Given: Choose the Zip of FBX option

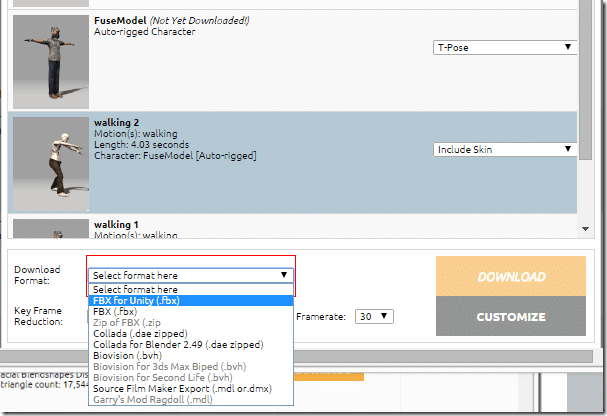Looking at the screenshot, I should 190,322.
